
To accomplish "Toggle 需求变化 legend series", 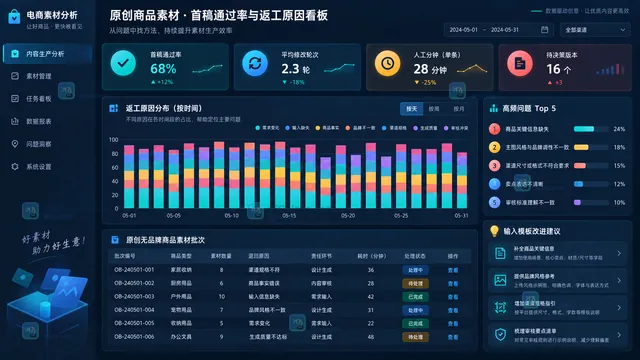I will (267, 128).
